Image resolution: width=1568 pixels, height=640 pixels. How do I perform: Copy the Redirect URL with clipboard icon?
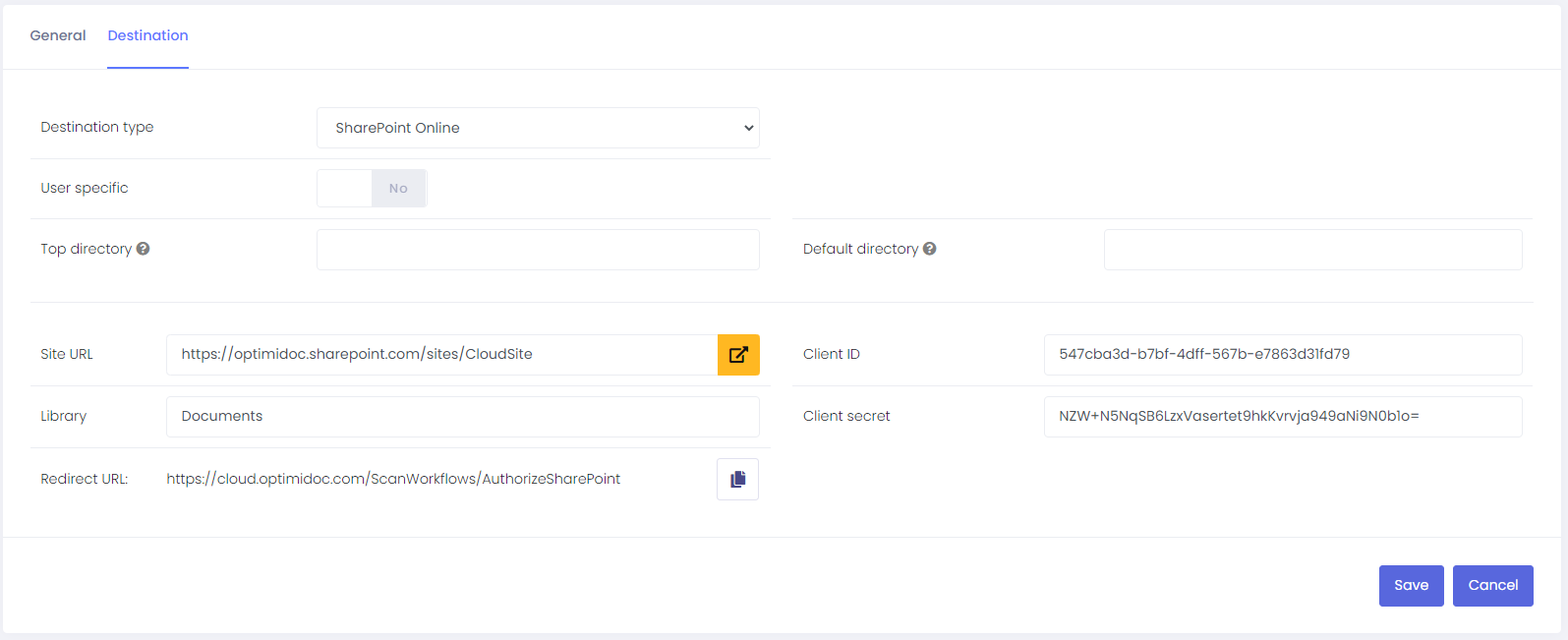click(x=737, y=479)
